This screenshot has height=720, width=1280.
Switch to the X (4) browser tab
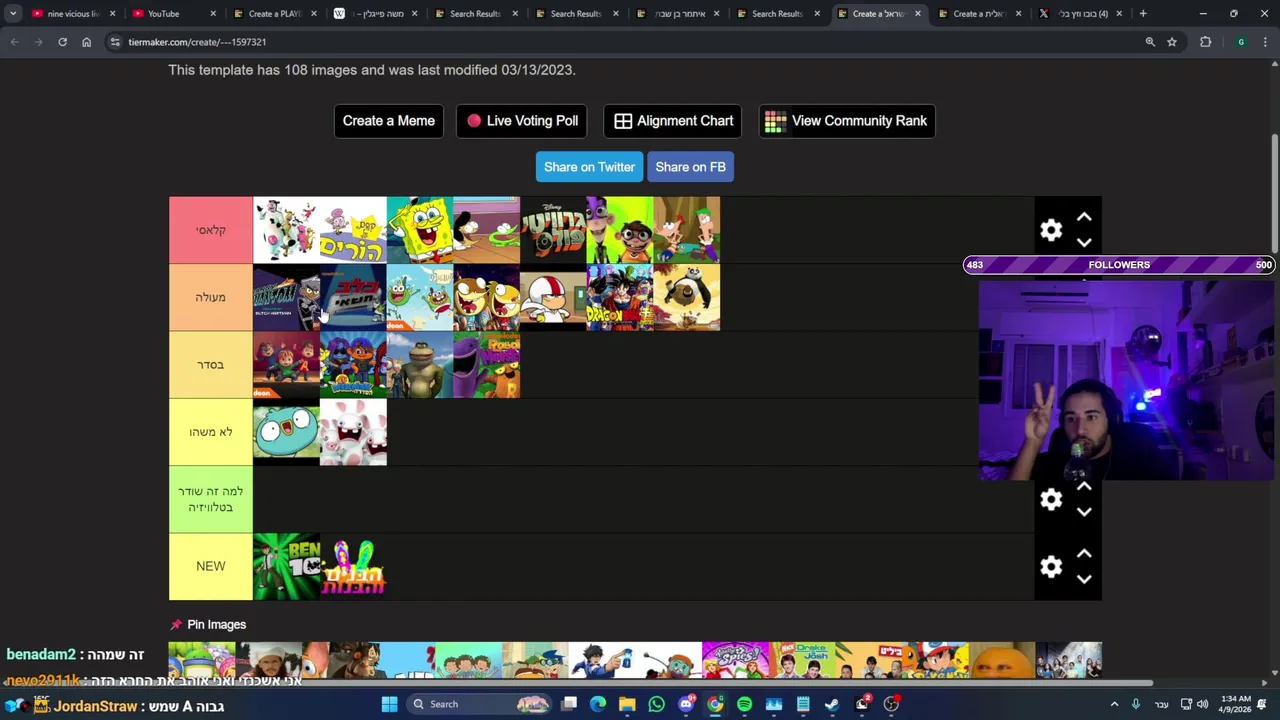1079,14
